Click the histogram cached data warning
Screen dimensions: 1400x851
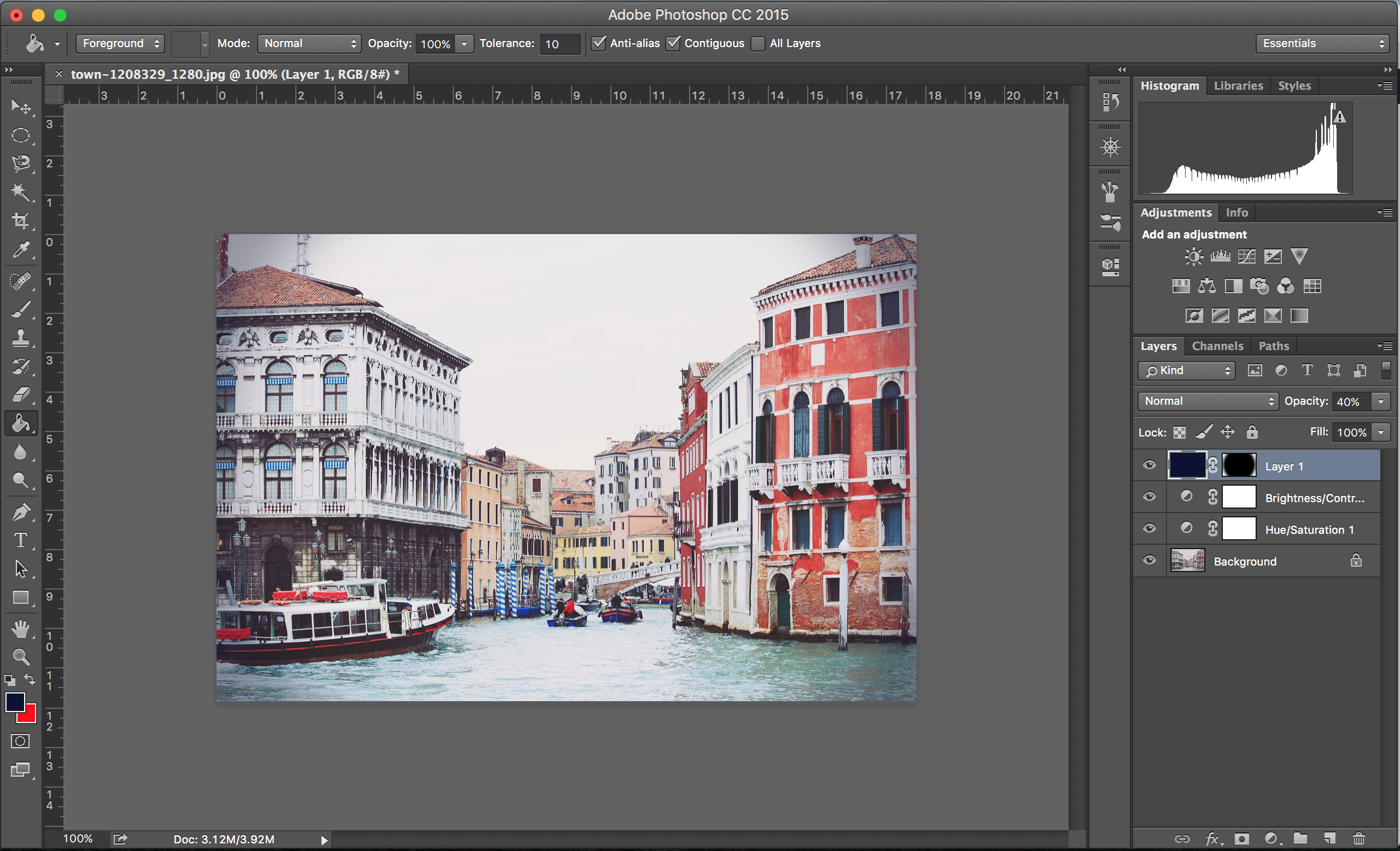pos(1340,117)
